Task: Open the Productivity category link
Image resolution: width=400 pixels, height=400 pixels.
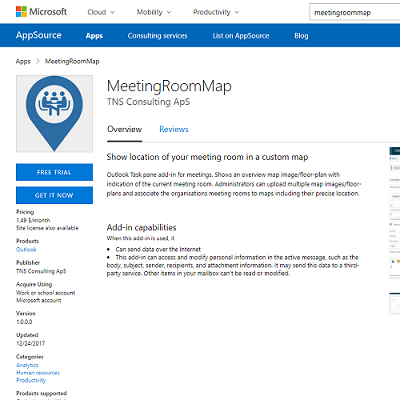Action: [31, 380]
